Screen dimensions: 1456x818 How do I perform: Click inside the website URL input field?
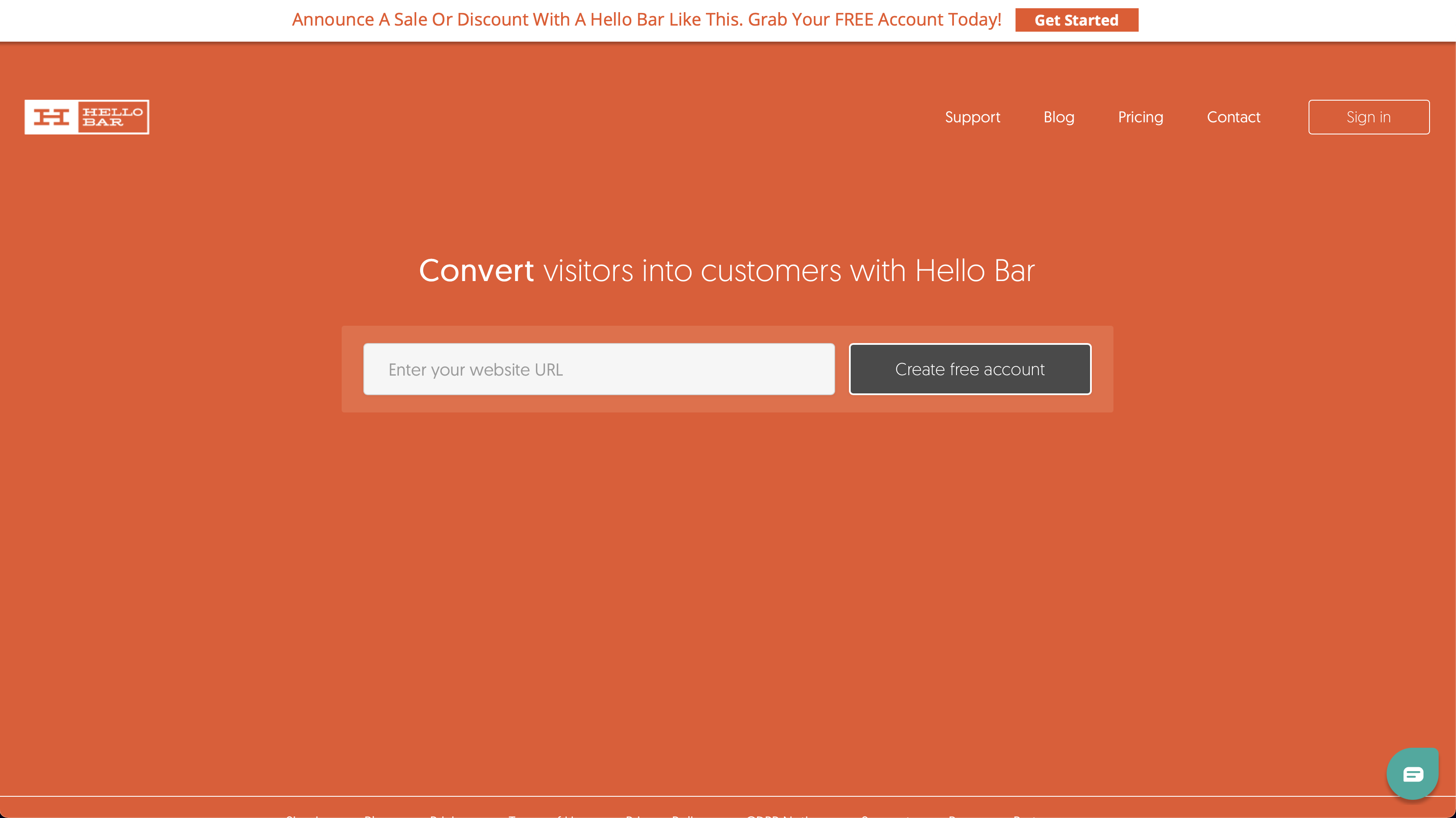pyautogui.click(x=598, y=369)
